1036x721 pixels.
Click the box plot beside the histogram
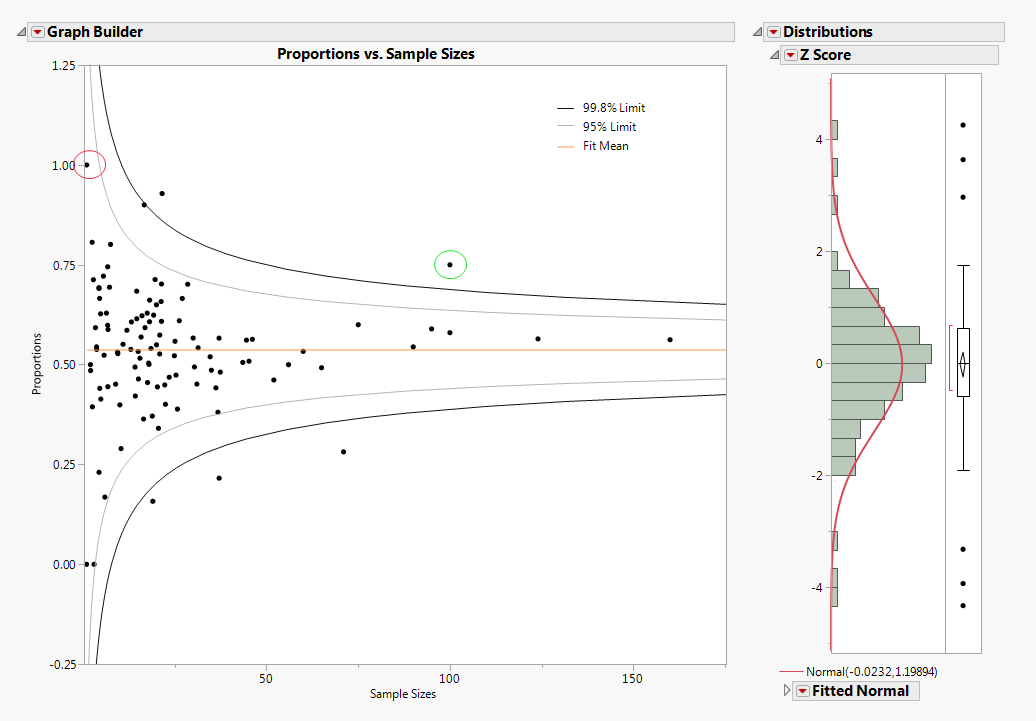(963, 360)
